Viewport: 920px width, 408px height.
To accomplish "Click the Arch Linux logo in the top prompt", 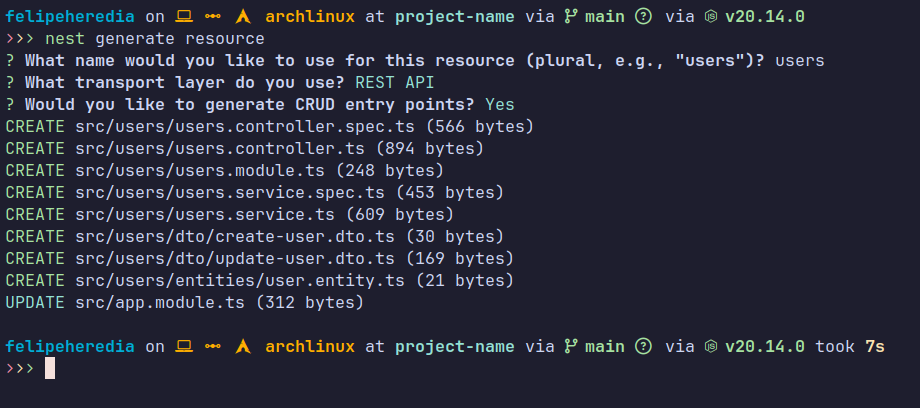I will pyautogui.click(x=242, y=17).
